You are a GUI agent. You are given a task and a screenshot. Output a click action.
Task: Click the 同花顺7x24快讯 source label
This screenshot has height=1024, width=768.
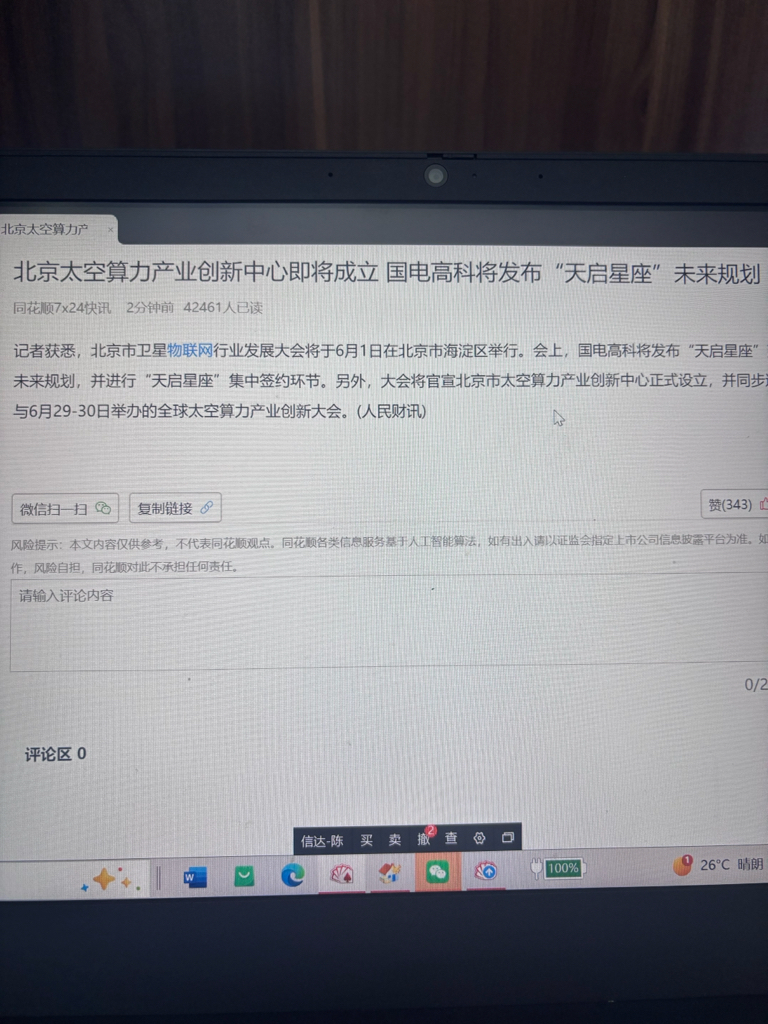[x=62, y=308]
